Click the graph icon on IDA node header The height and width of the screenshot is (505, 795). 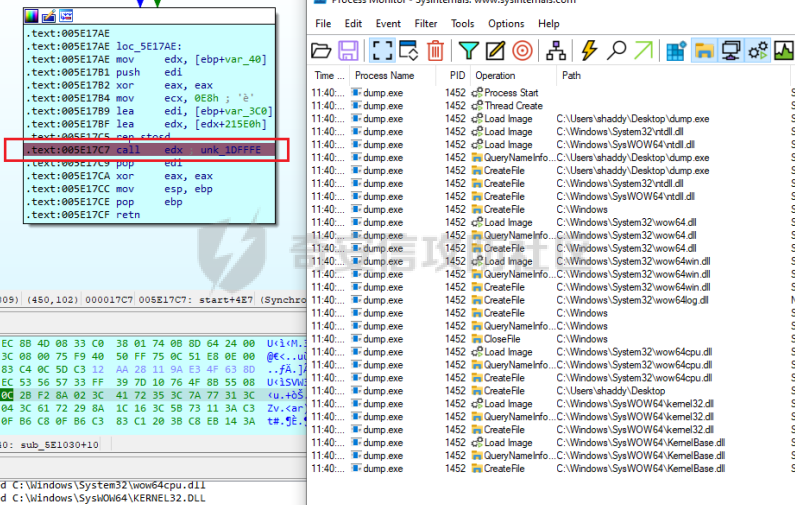tap(66, 16)
